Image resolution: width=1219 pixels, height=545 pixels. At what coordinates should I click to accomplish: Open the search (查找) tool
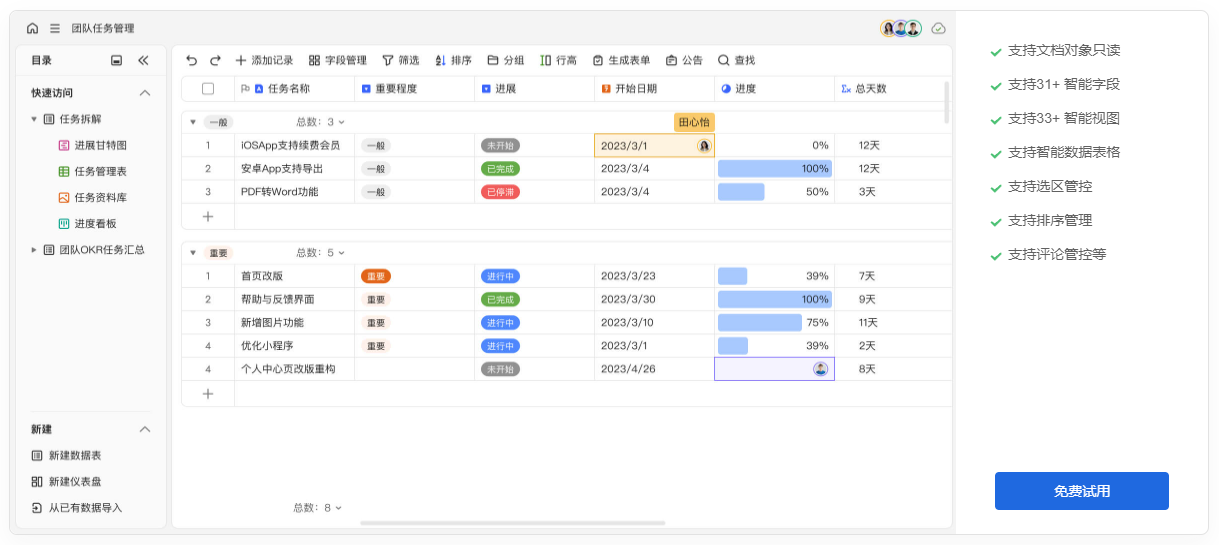point(736,61)
